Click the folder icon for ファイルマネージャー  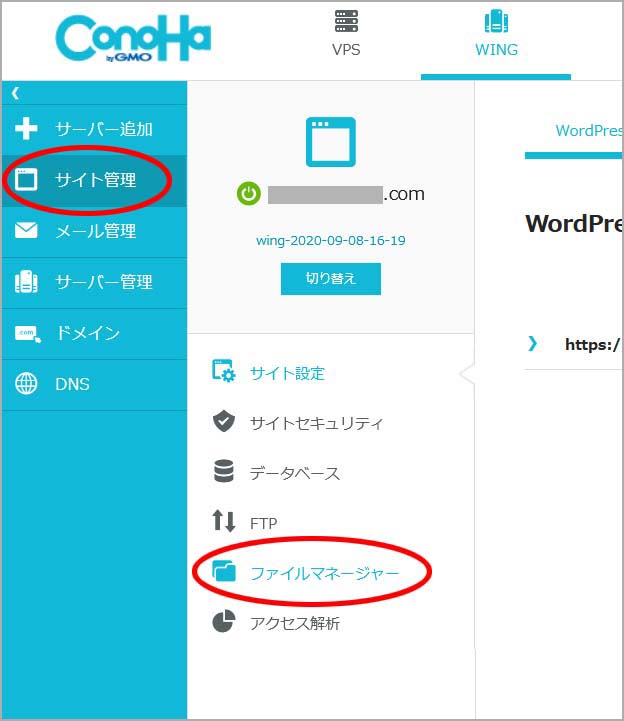pos(224,571)
